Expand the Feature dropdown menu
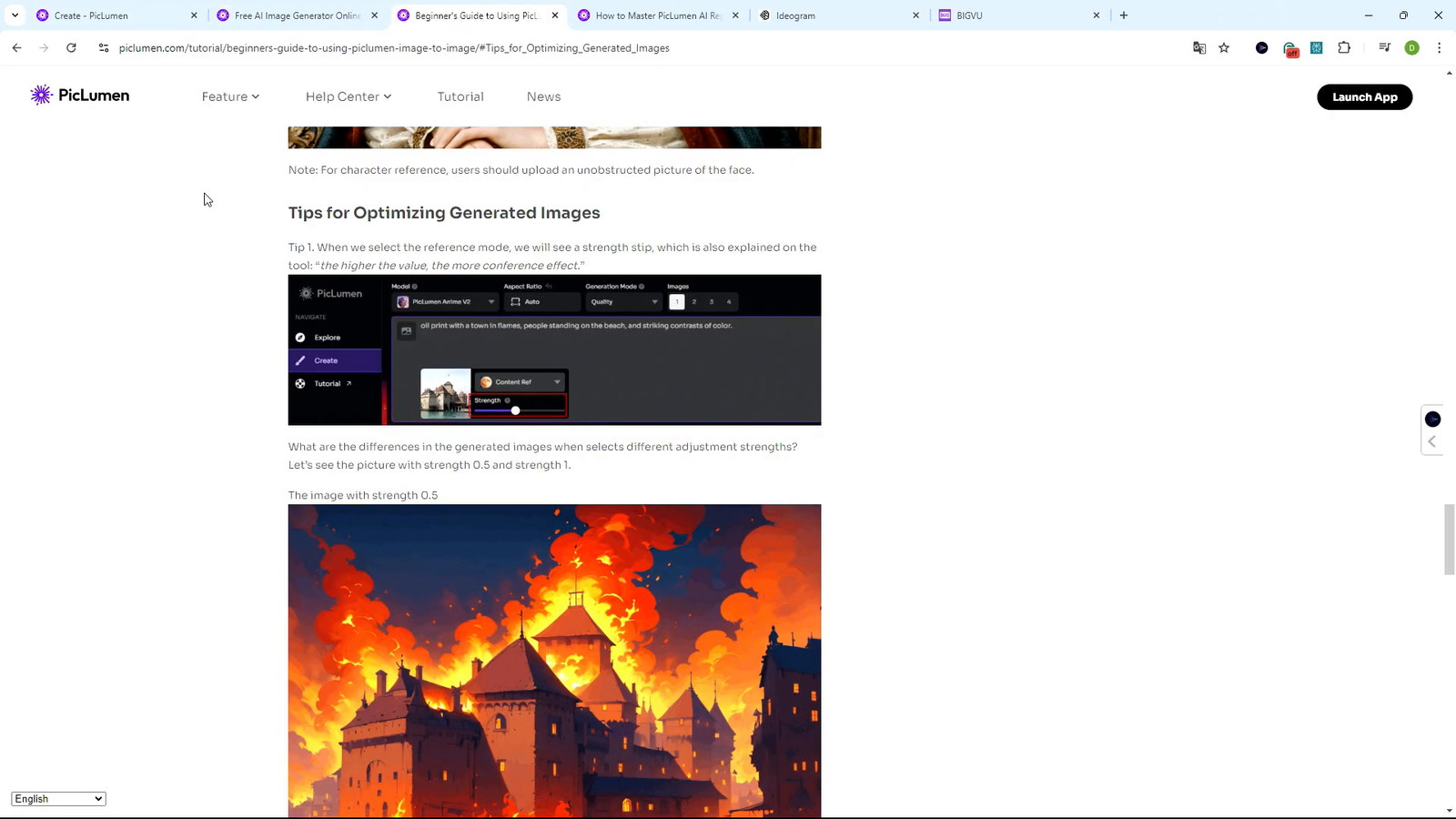1456x819 pixels. [x=230, y=96]
